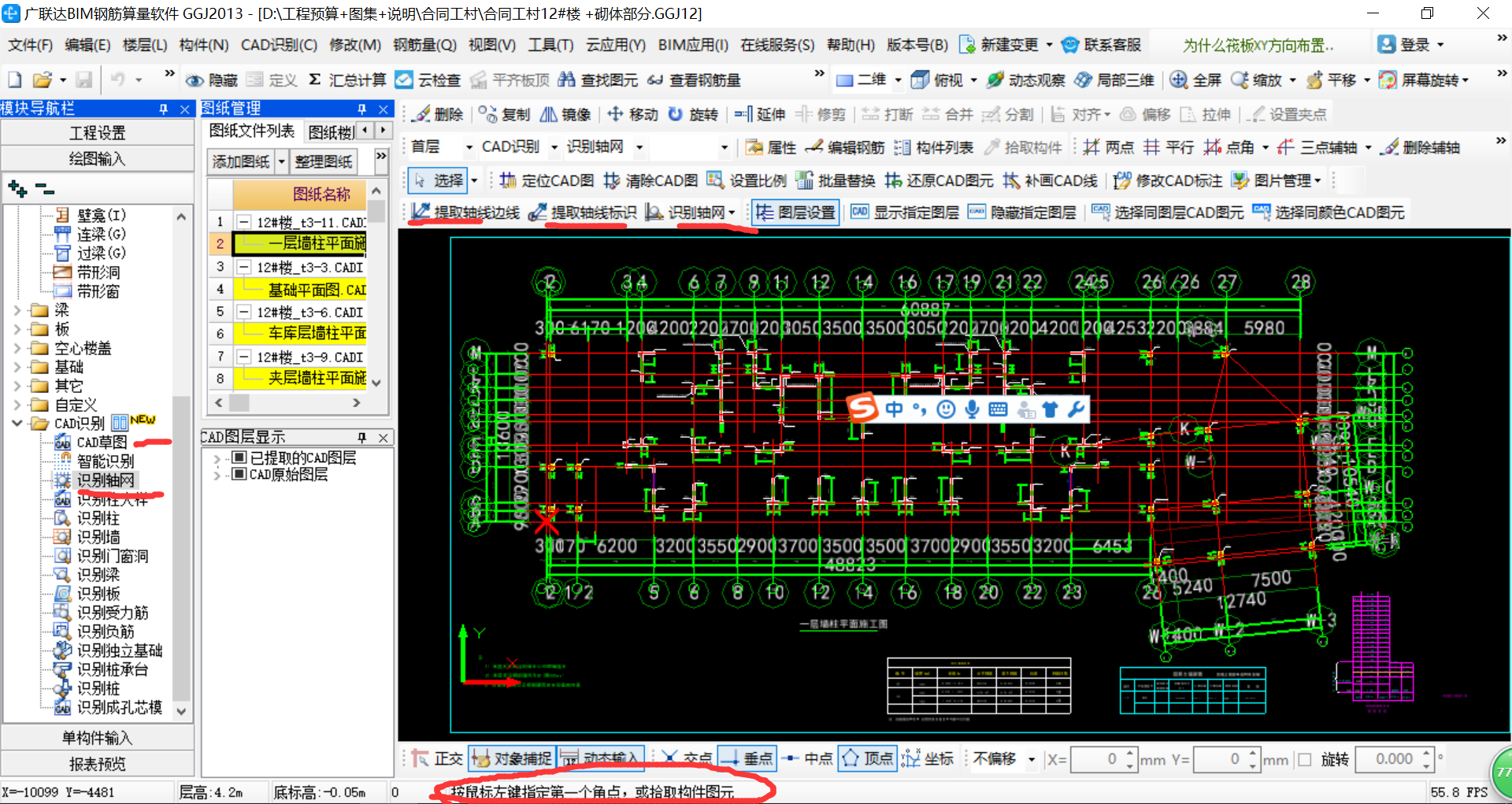This screenshot has height=804, width=1512.
Task: Toggle CAD原始图层 checkbox
Action: 239,474
